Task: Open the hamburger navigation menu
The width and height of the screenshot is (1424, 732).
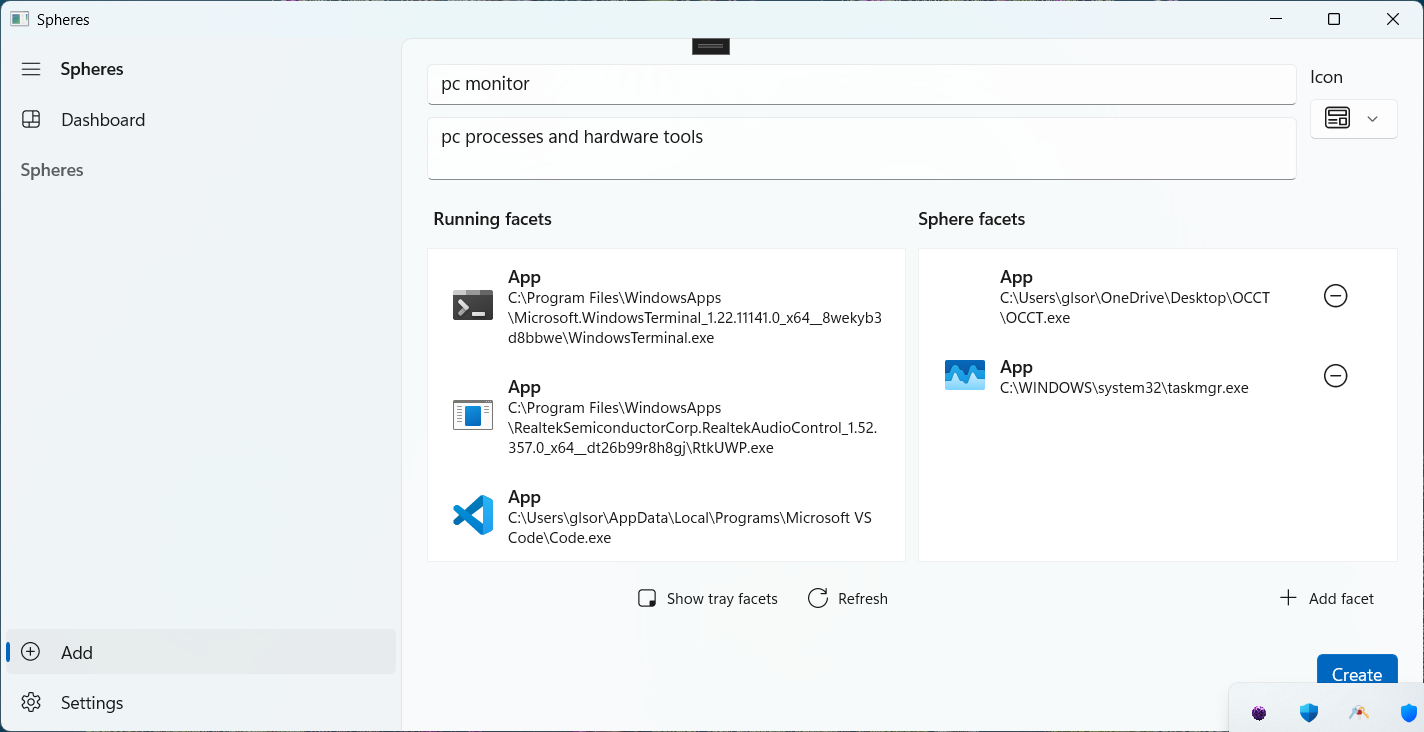Action: [31, 69]
